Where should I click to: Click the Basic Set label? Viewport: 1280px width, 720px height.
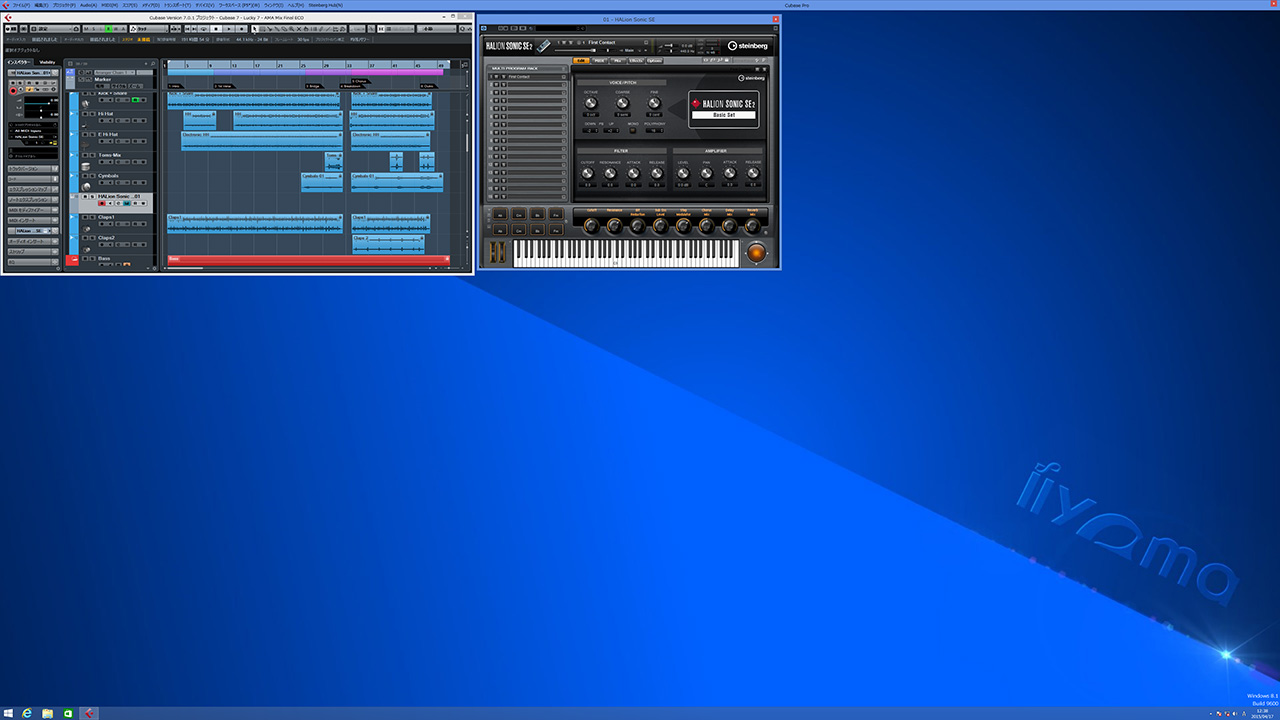coord(723,115)
